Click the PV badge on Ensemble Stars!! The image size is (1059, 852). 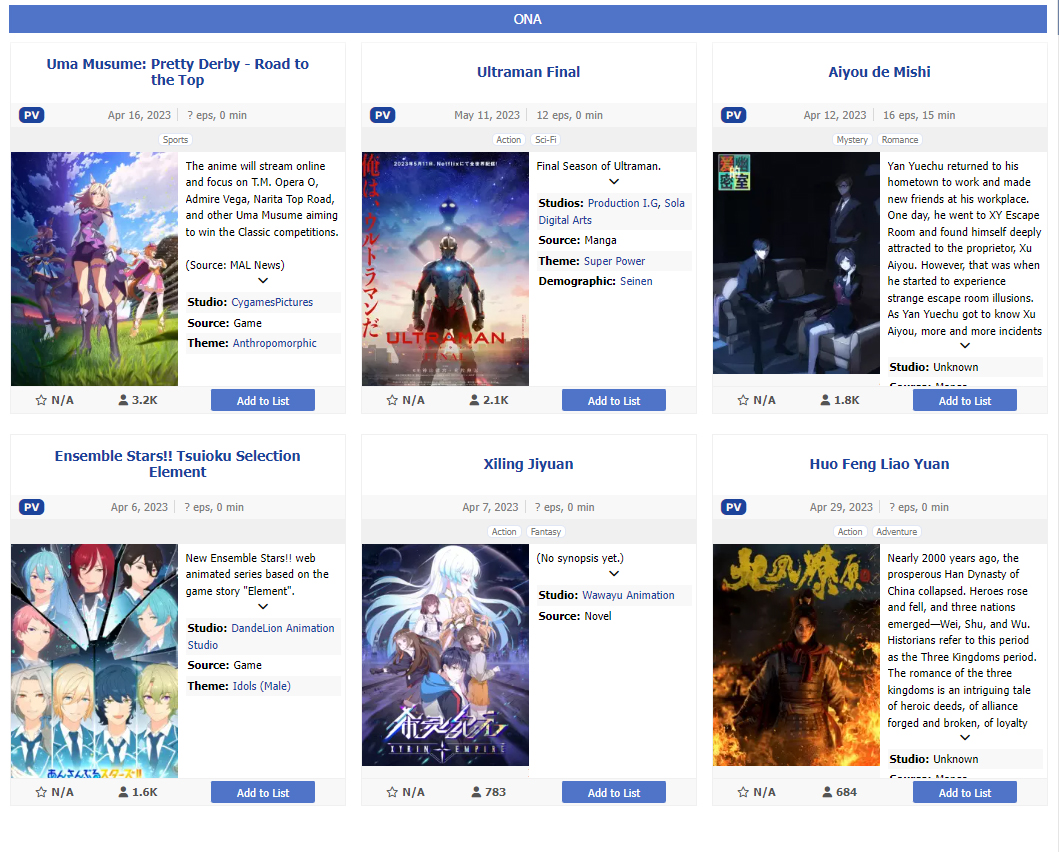point(32,507)
